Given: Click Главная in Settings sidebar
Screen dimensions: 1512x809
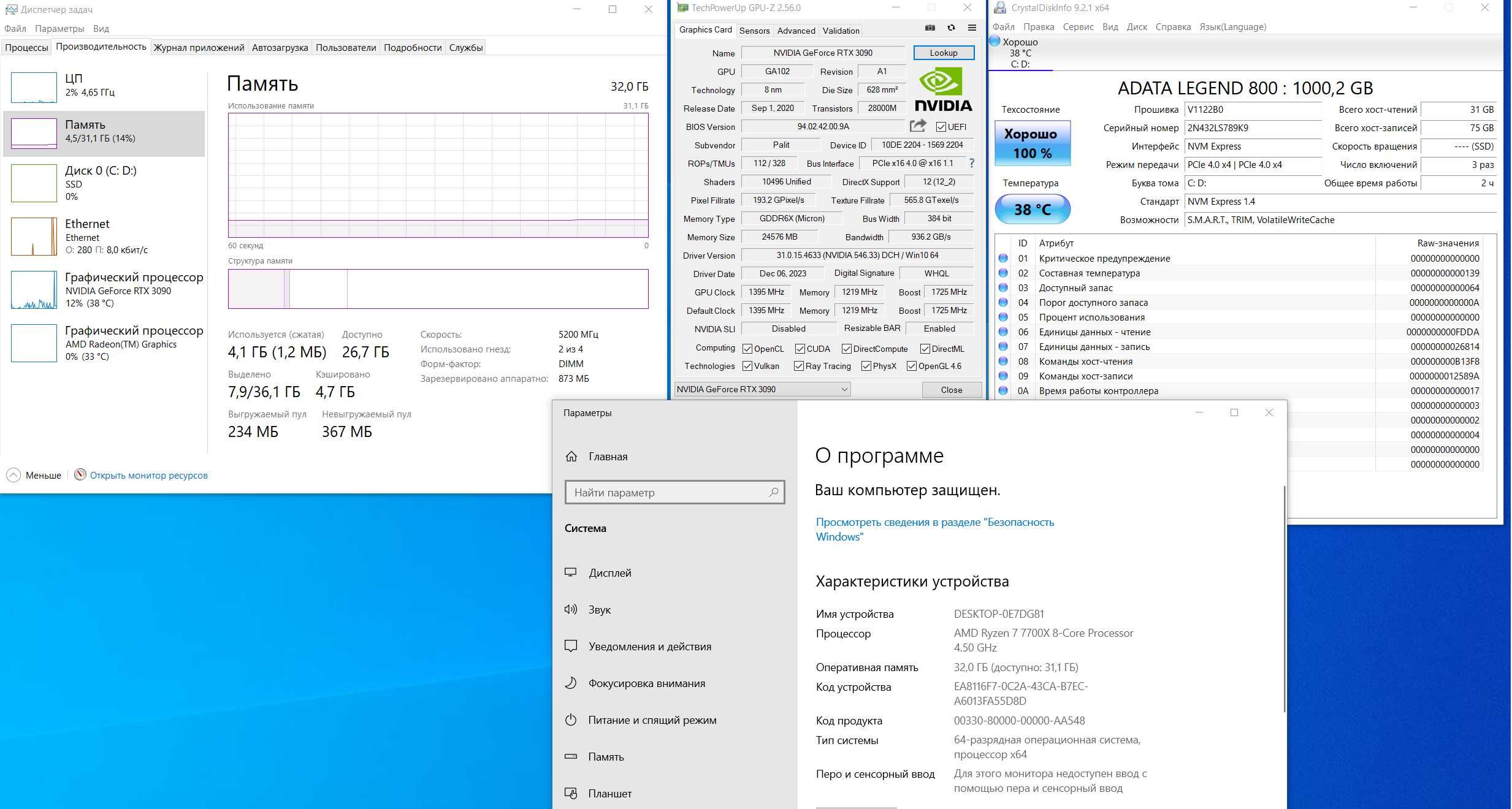Looking at the screenshot, I should (x=608, y=457).
